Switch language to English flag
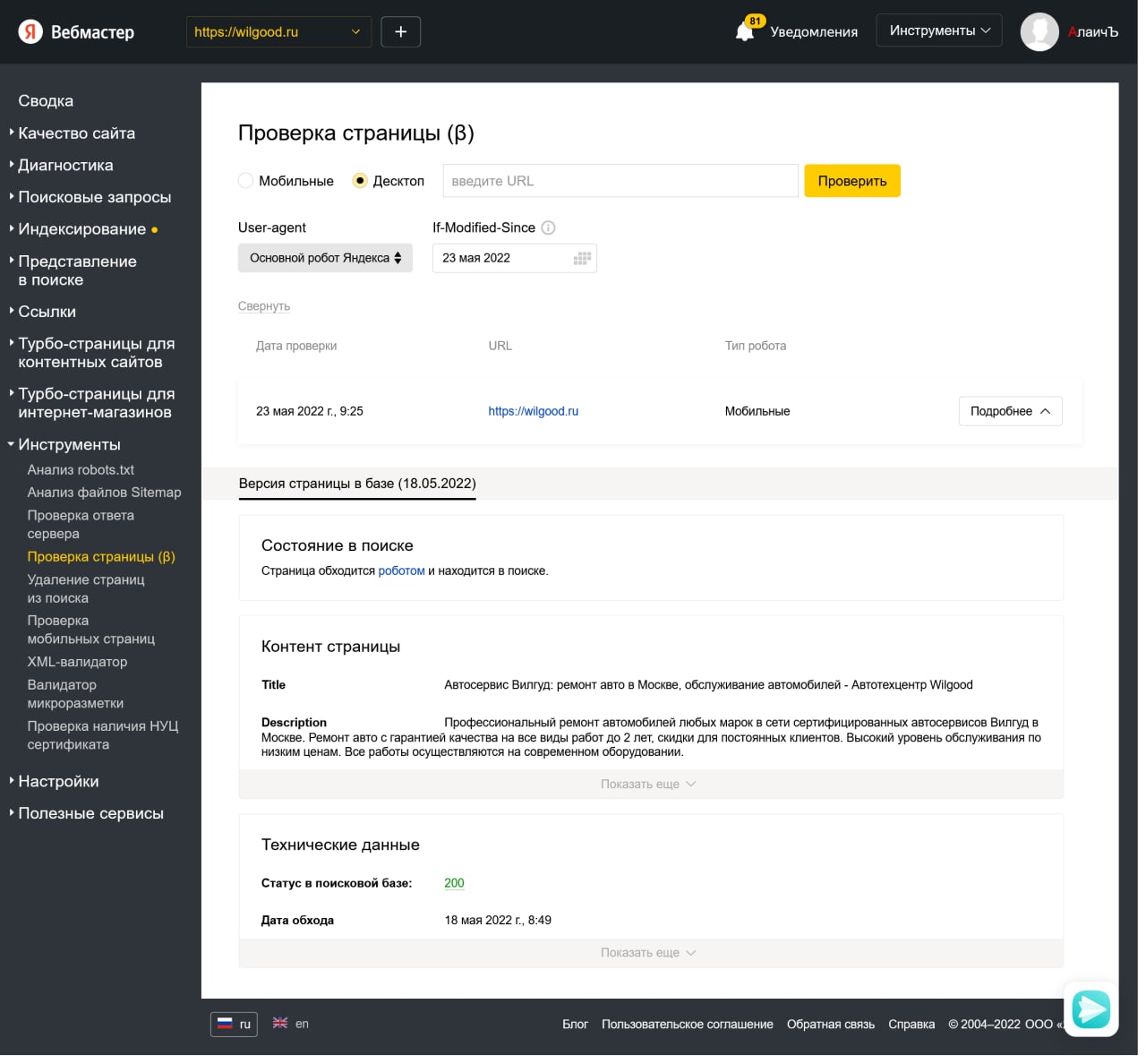 280,1023
